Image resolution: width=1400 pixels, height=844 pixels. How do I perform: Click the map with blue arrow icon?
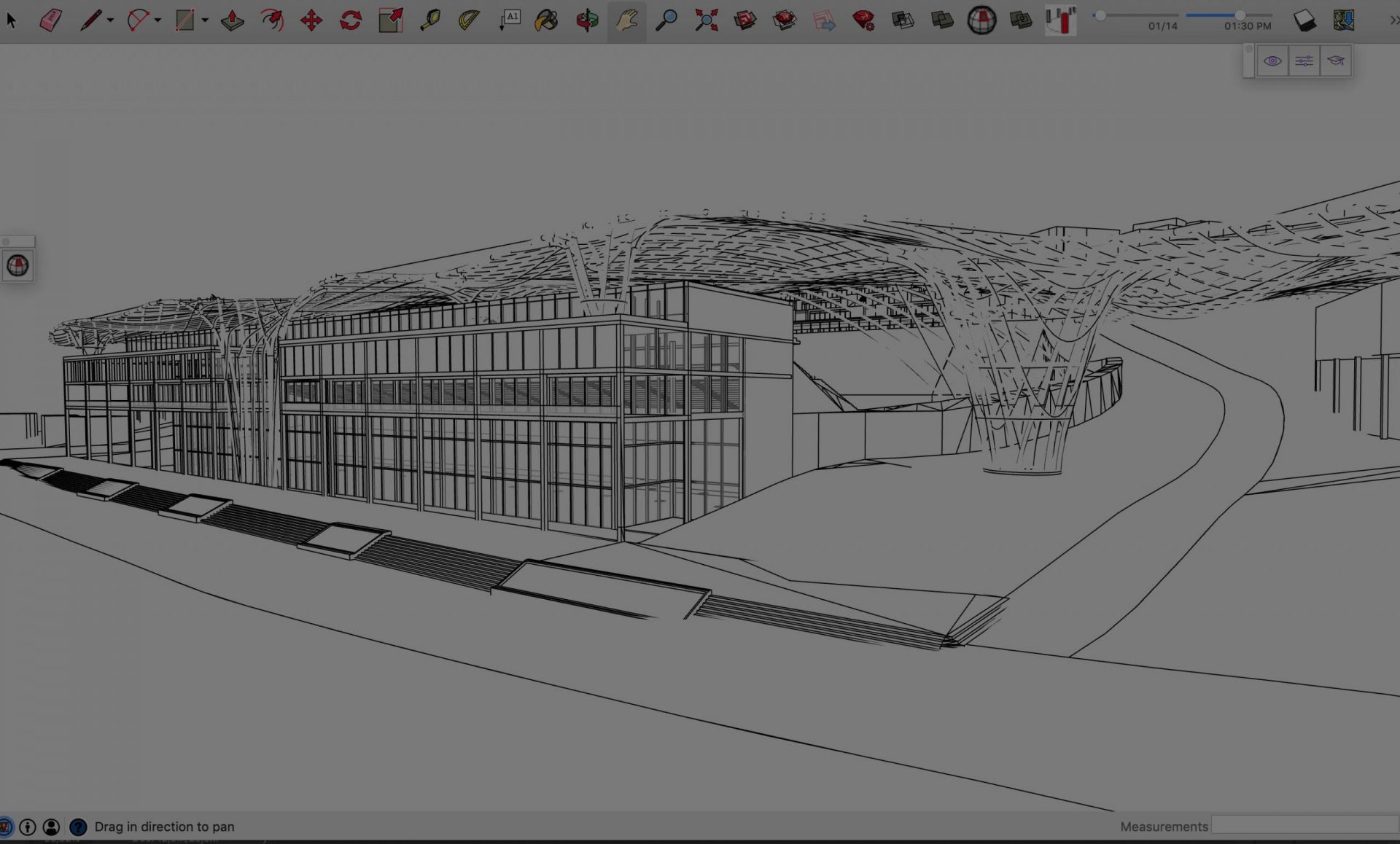pos(1344,20)
